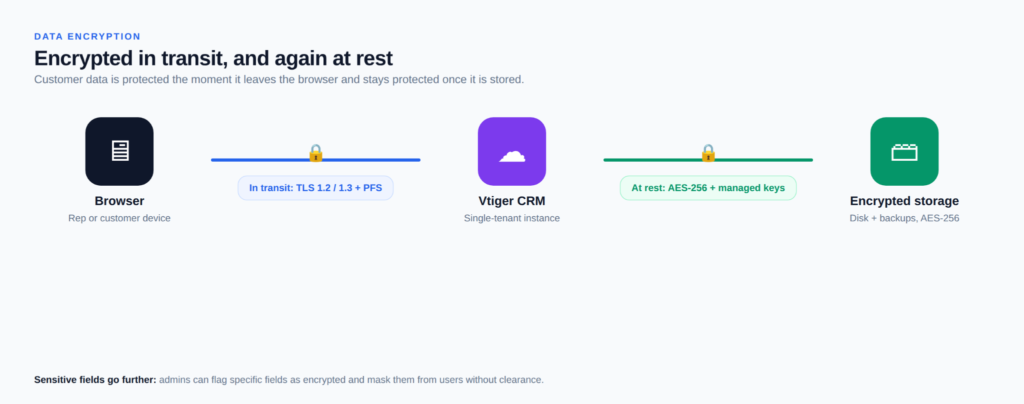Click the Encrypted in transit heading

coord(214,58)
